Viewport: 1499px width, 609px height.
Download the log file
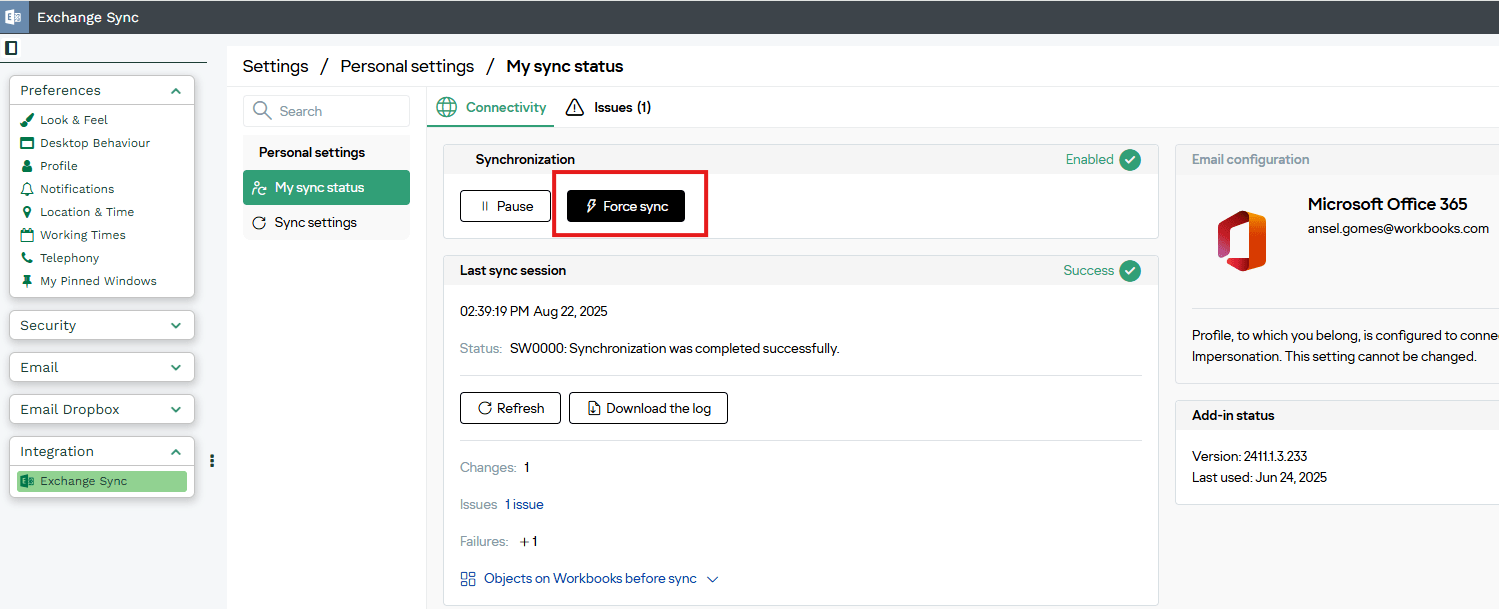click(648, 408)
